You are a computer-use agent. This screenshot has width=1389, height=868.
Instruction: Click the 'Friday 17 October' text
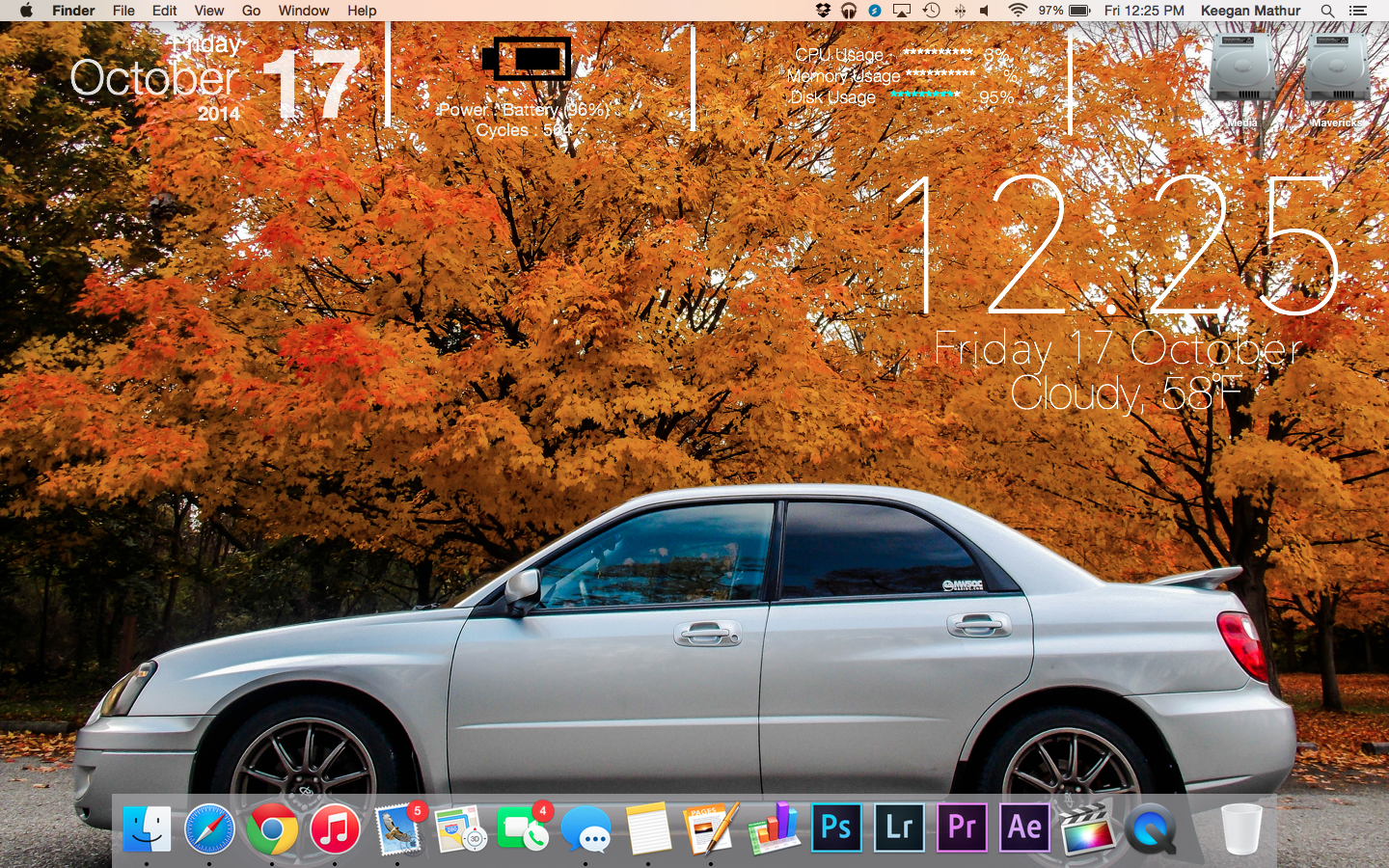point(1118,348)
